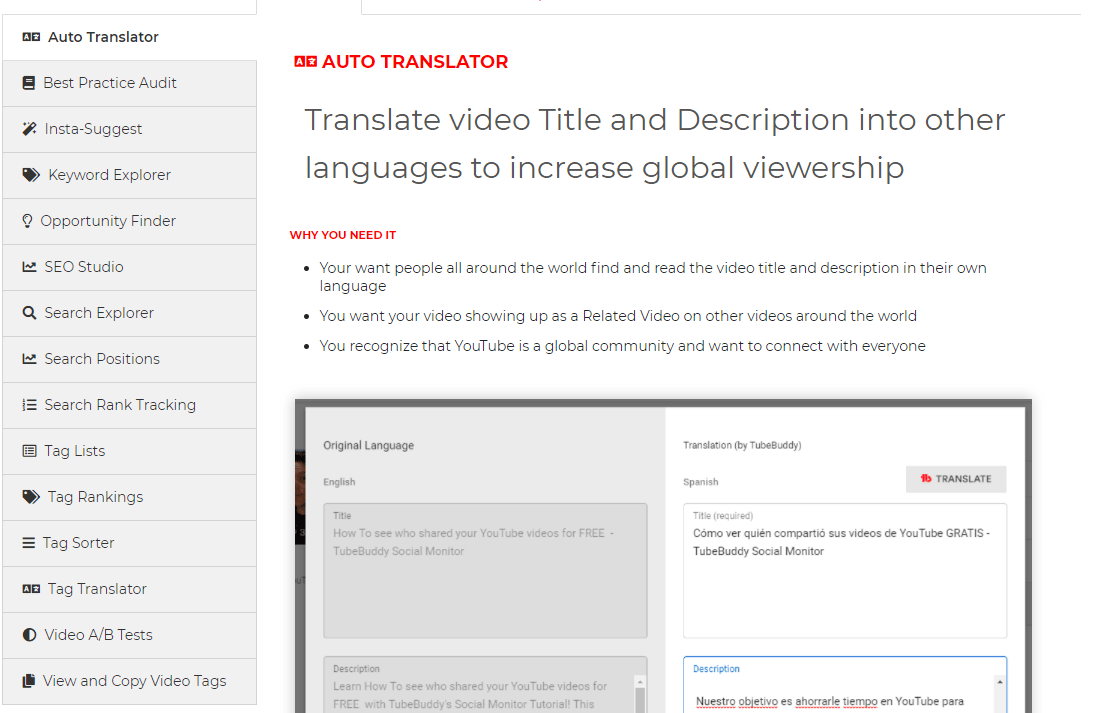Click the Insta-Suggest magic wand icon
Viewport: 1108px width, 713px height.
29,129
